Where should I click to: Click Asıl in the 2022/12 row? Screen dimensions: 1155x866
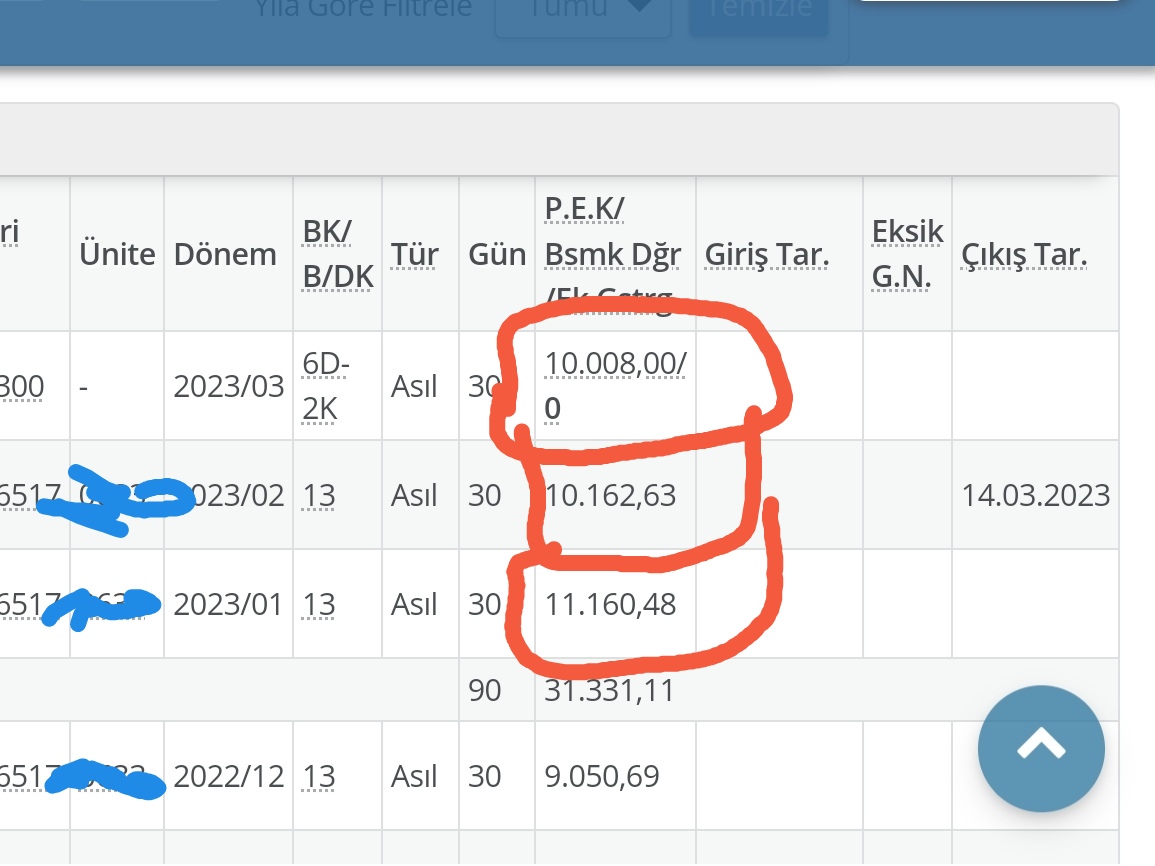[414, 776]
